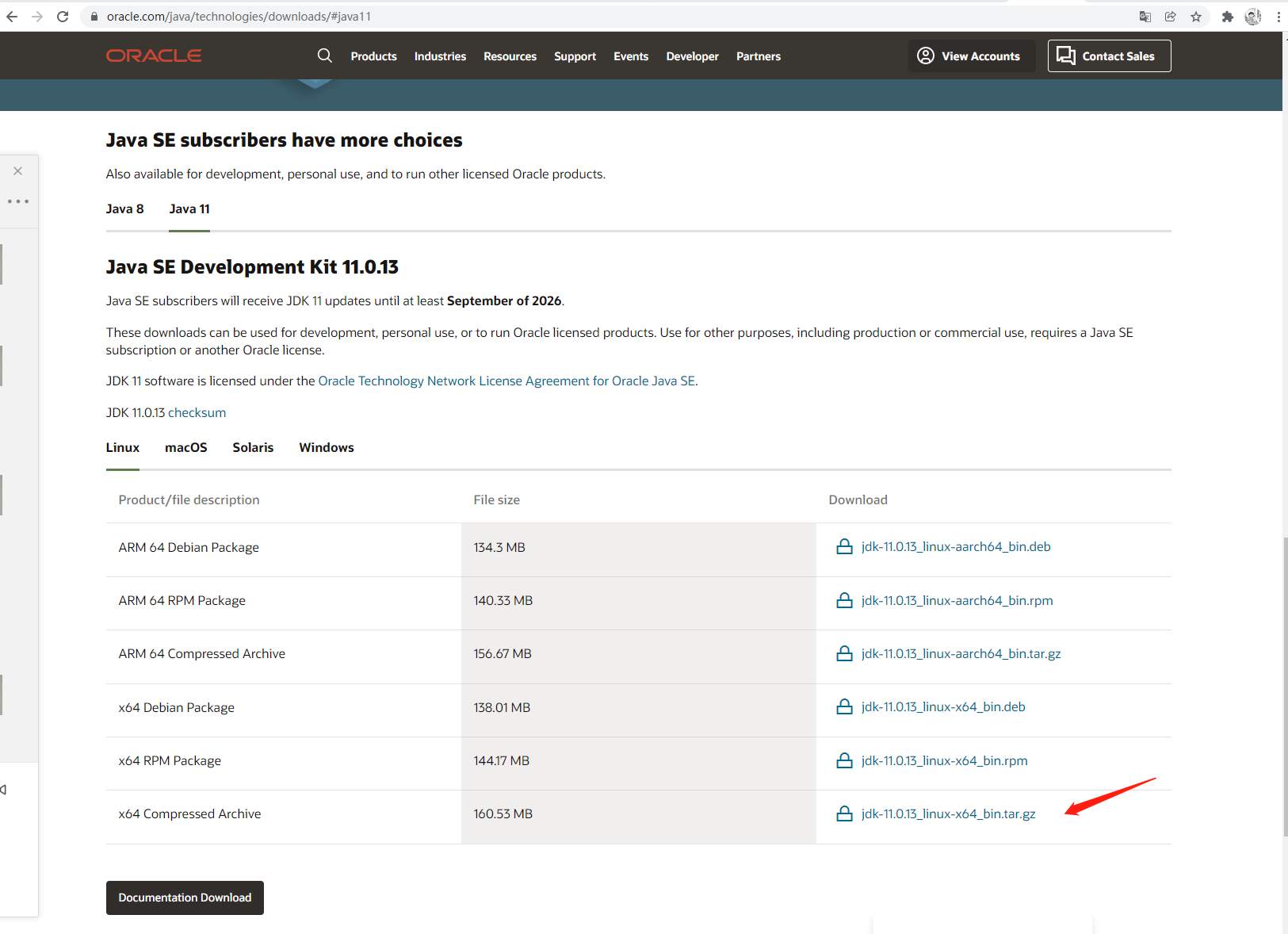1288x934 pixels.
Task: Click the 'x64 Compressed Archive' description cell
Action: [x=284, y=817]
